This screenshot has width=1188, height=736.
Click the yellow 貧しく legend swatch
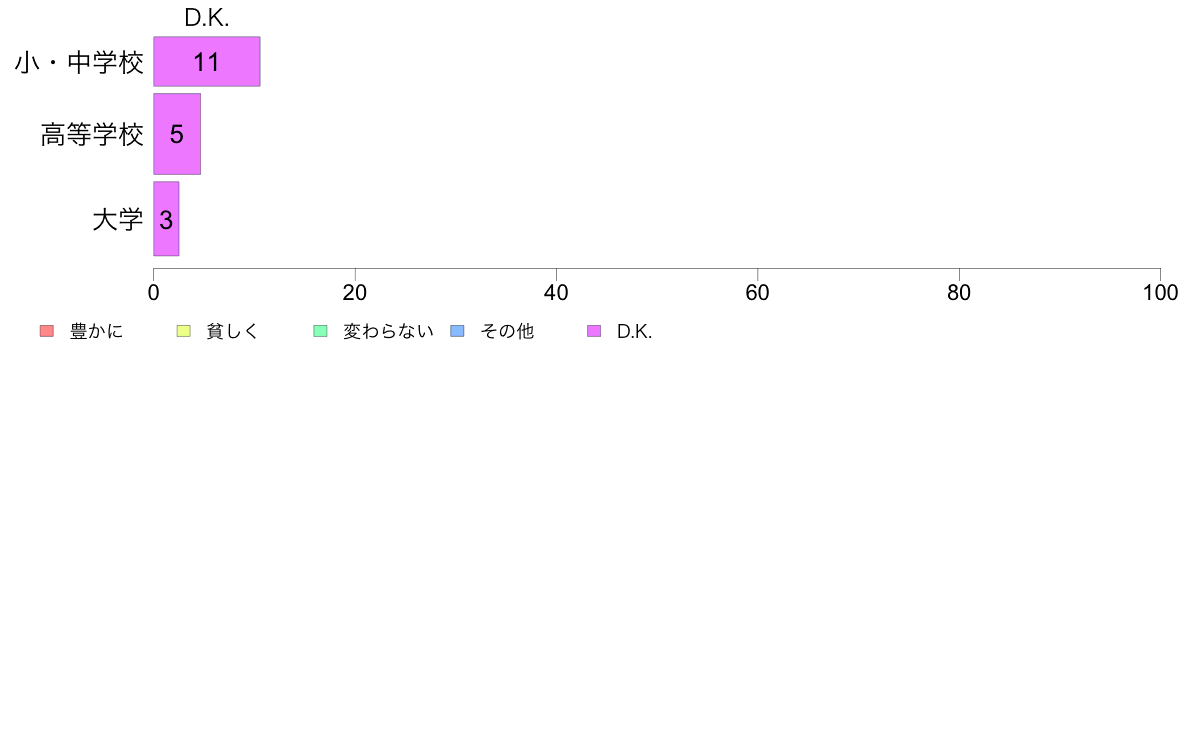tap(183, 331)
